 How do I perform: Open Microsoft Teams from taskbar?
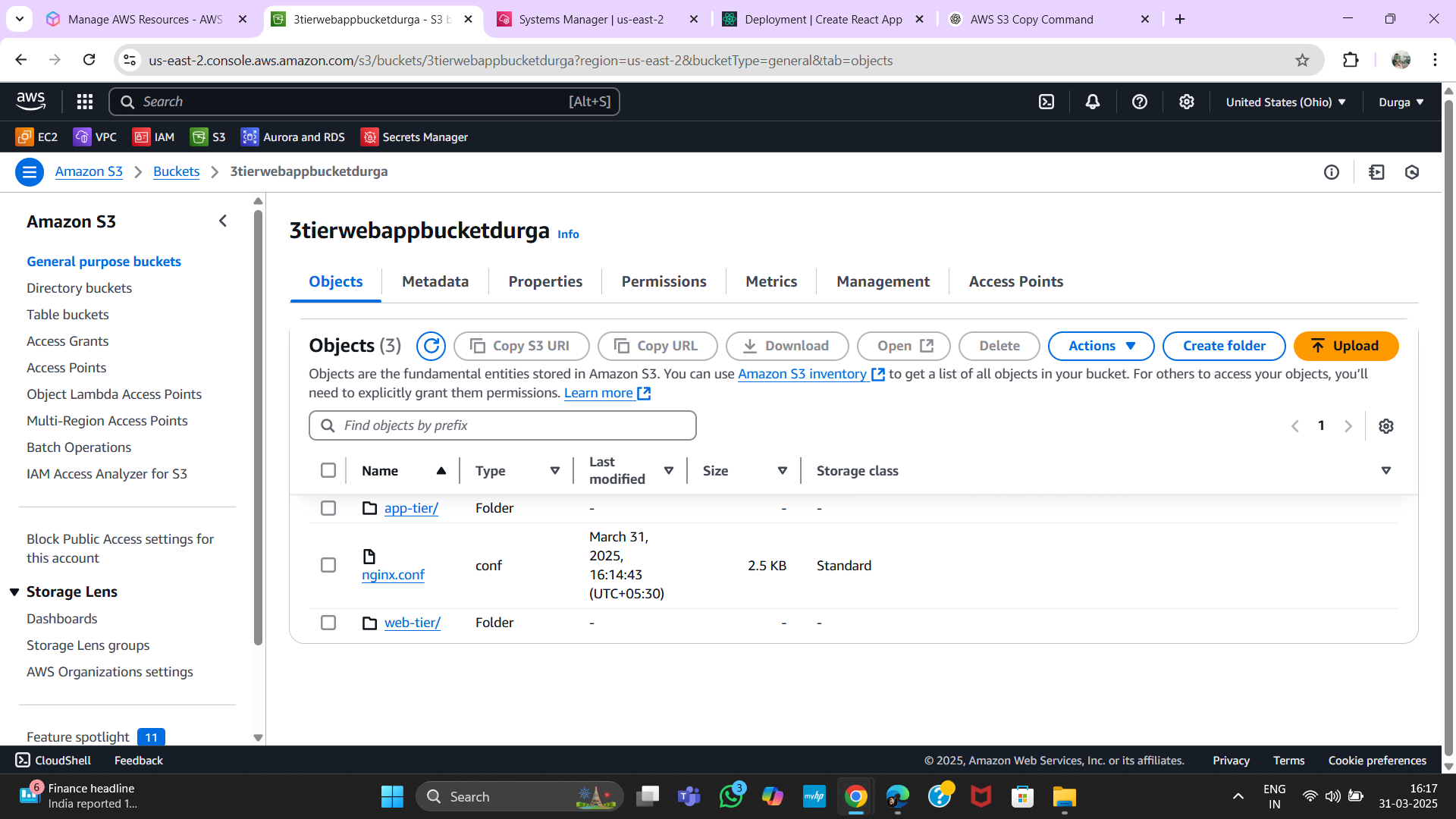[689, 796]
